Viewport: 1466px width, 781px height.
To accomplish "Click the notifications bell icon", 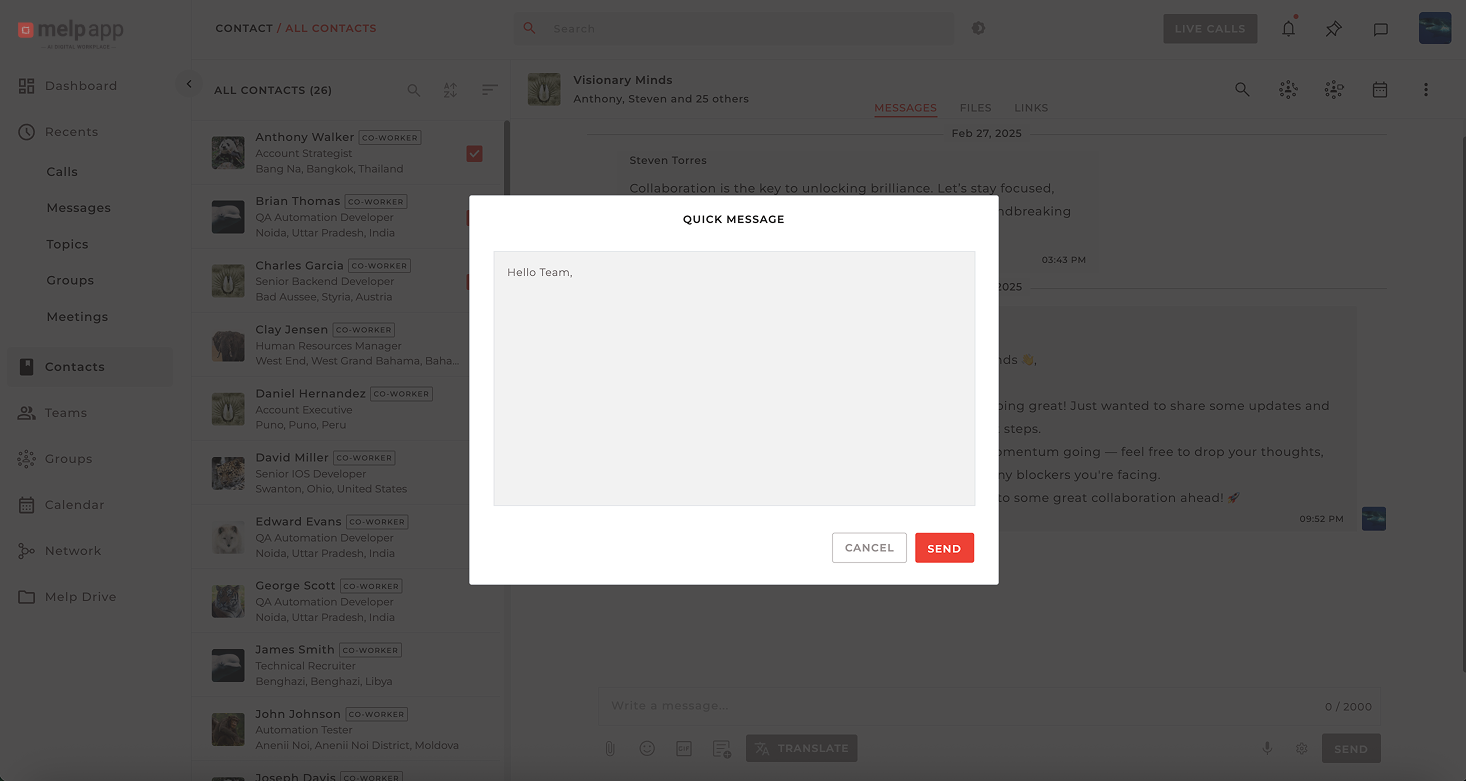I will click(x=1288, y=29).
